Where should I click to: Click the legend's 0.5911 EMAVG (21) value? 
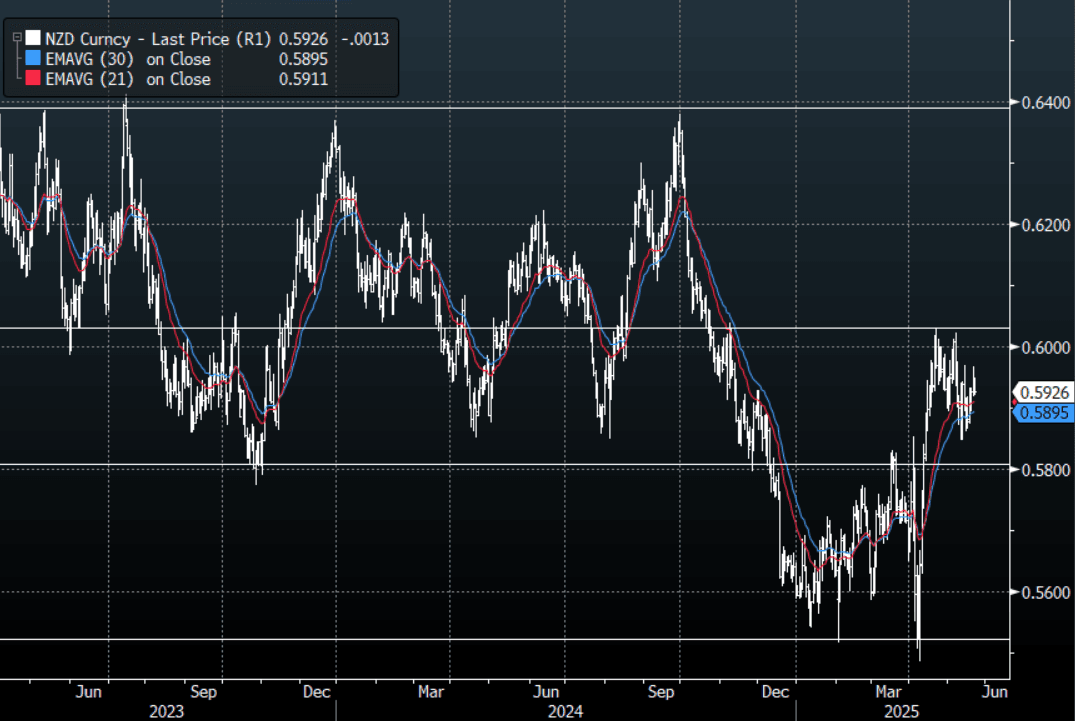click(307, 79)
